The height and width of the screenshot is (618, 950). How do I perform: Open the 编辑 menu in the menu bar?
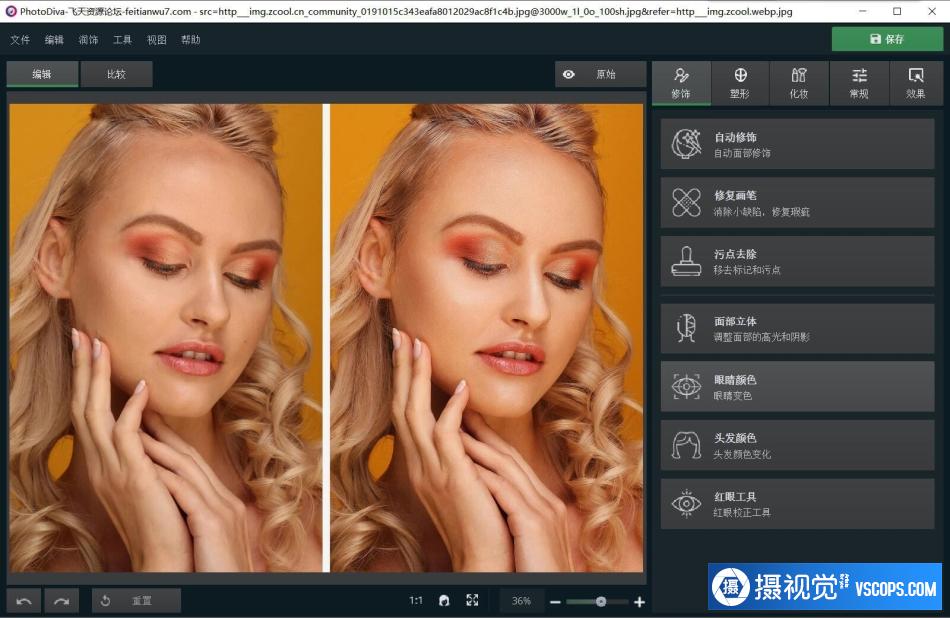(x=54, y=40)
